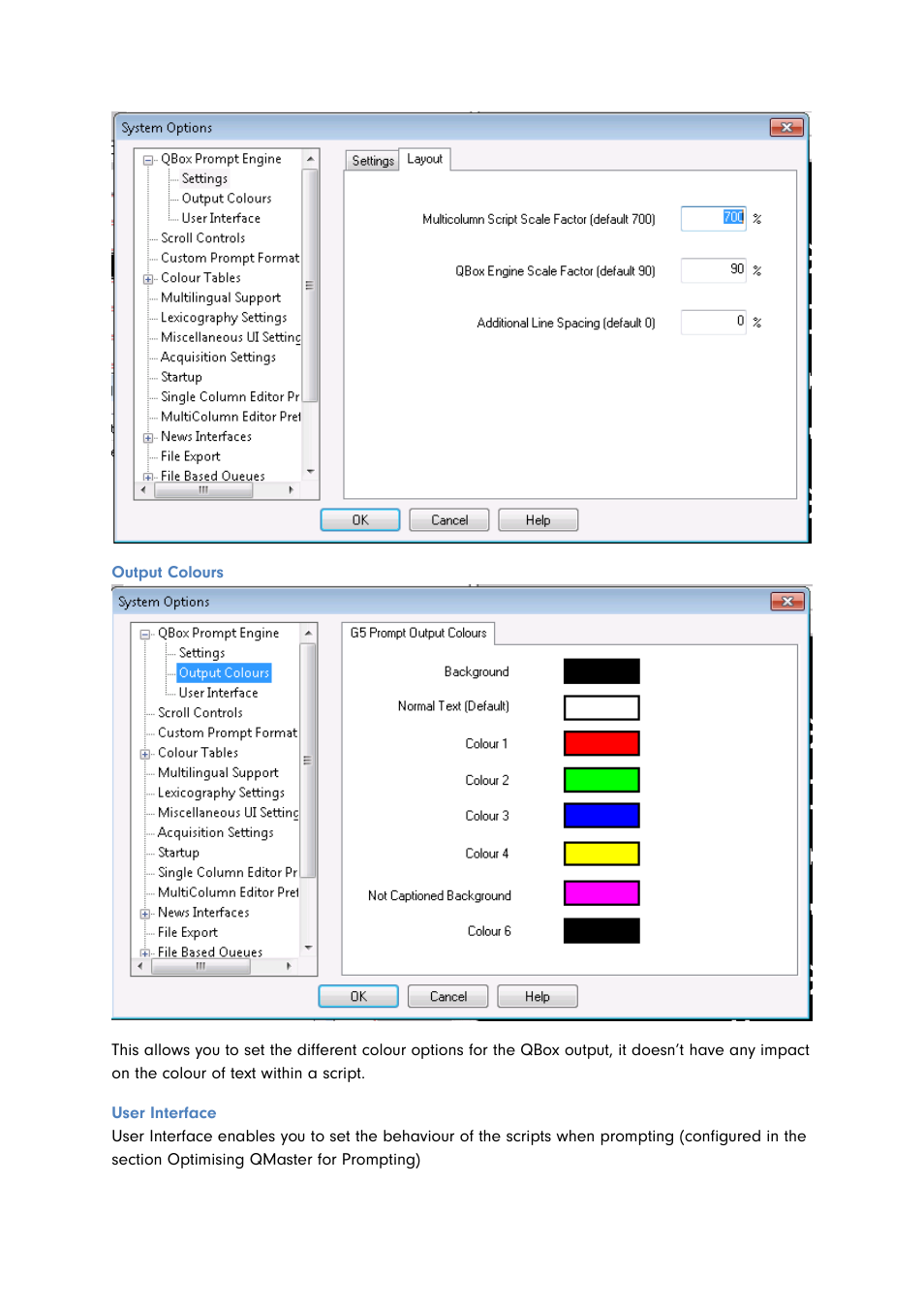The width and height of the screenshot is (924, 1308).
Task: Select Single Column Editor Prefs in lower tree
Action: [227, 873]
